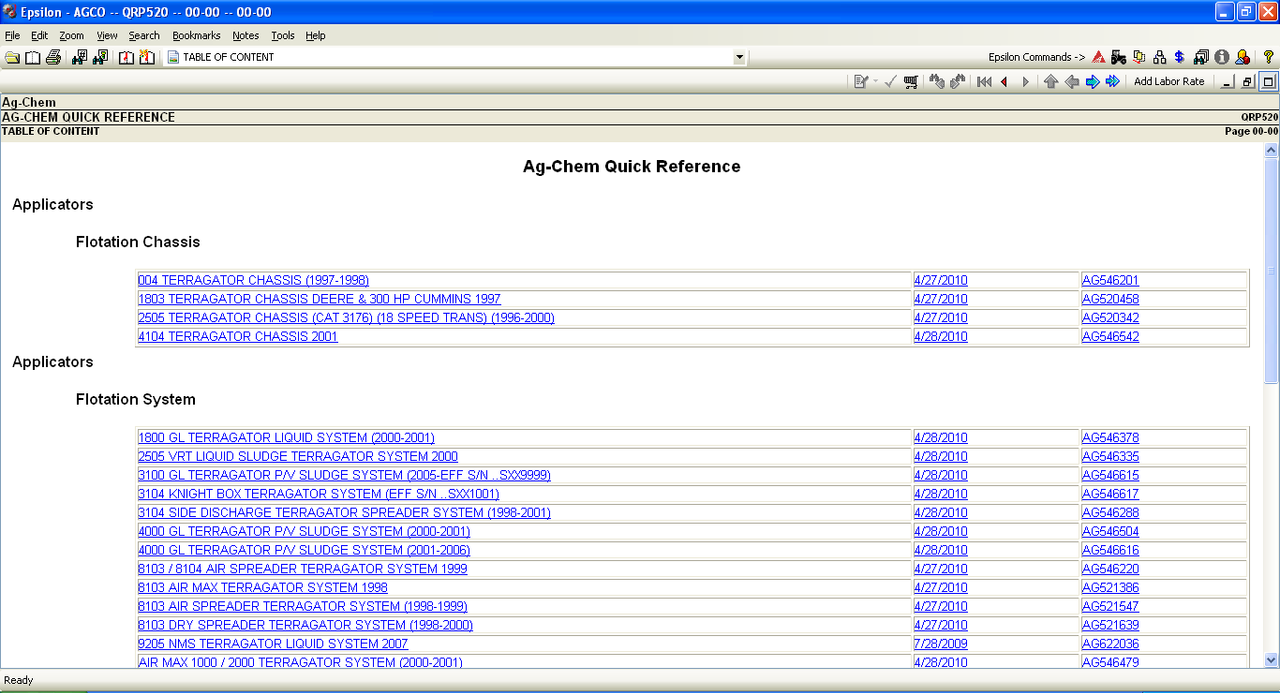
Task: Open 9205 NMS TERRAGATOR LIQUID SYSTEM 2007
Action: coord(273,644)
